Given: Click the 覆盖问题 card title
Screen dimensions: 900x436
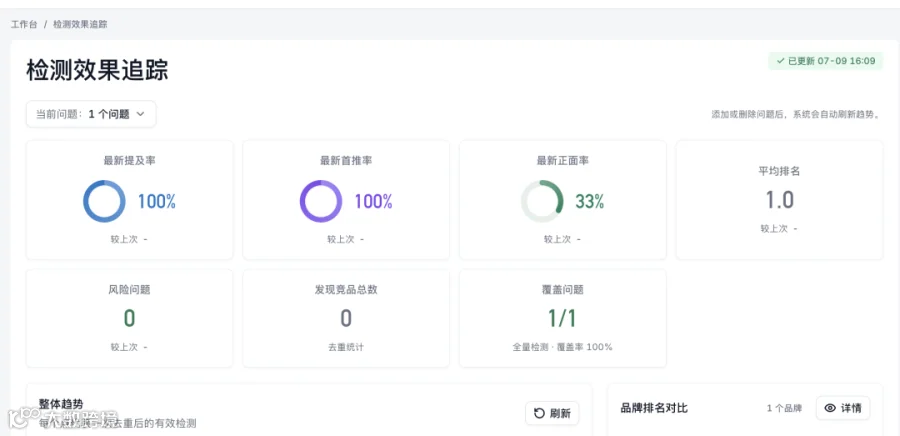Looking at the screenshot, I should click(562, 290).
